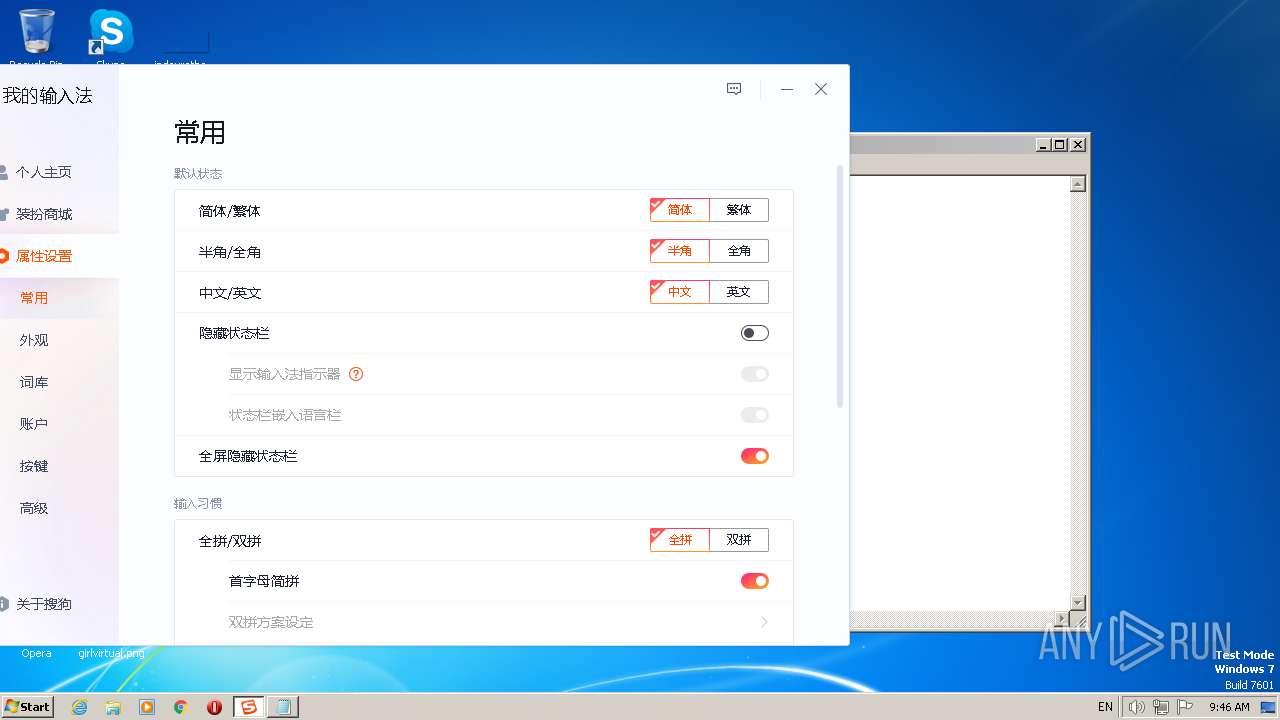Open the volume speaker tray icon
Image resolution: width=1280 pixels, height=720 pixels.
[1137, 707]
